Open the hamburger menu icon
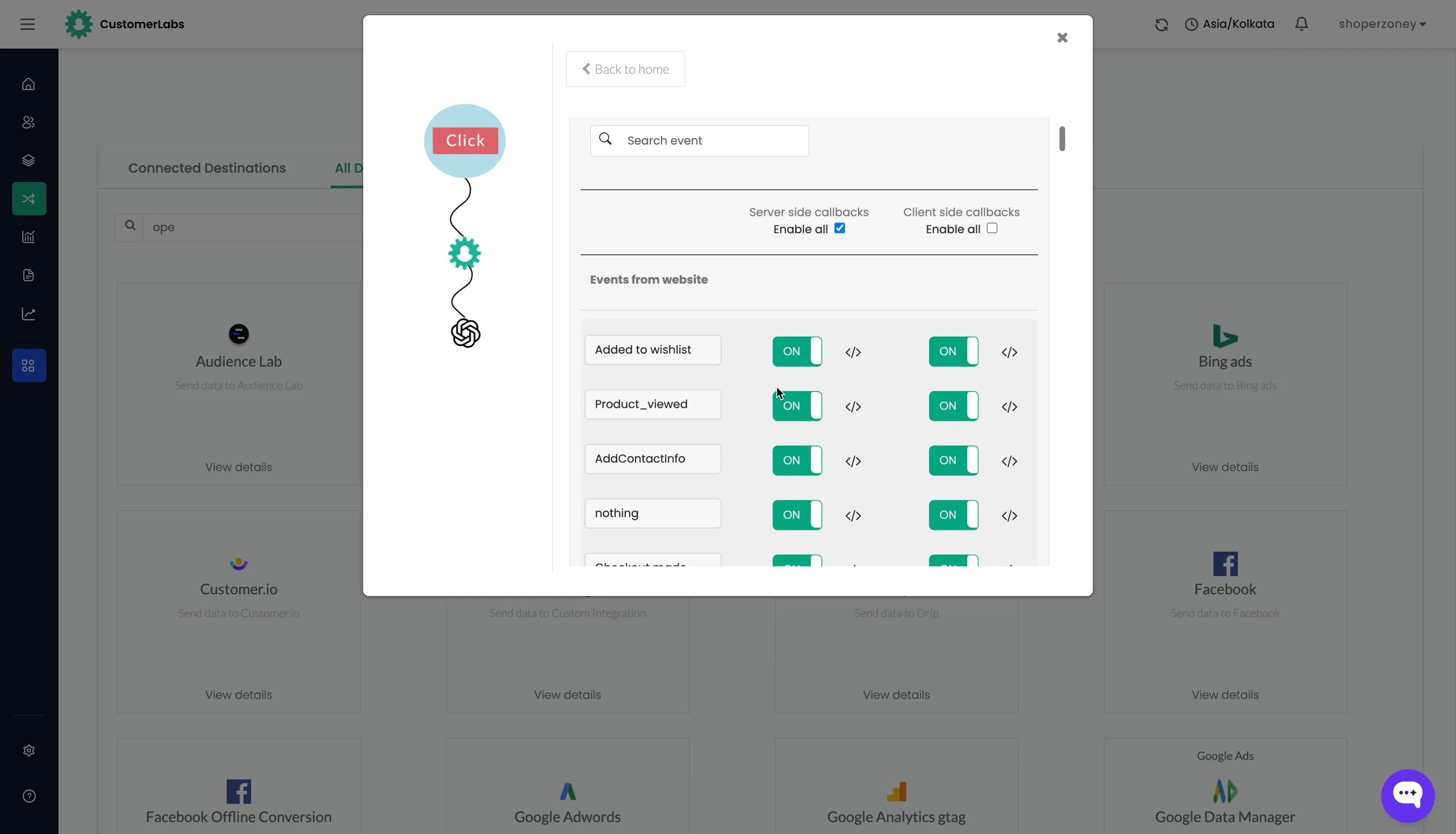The width and height of the screenshot is (1456, 834). (27, 24)
